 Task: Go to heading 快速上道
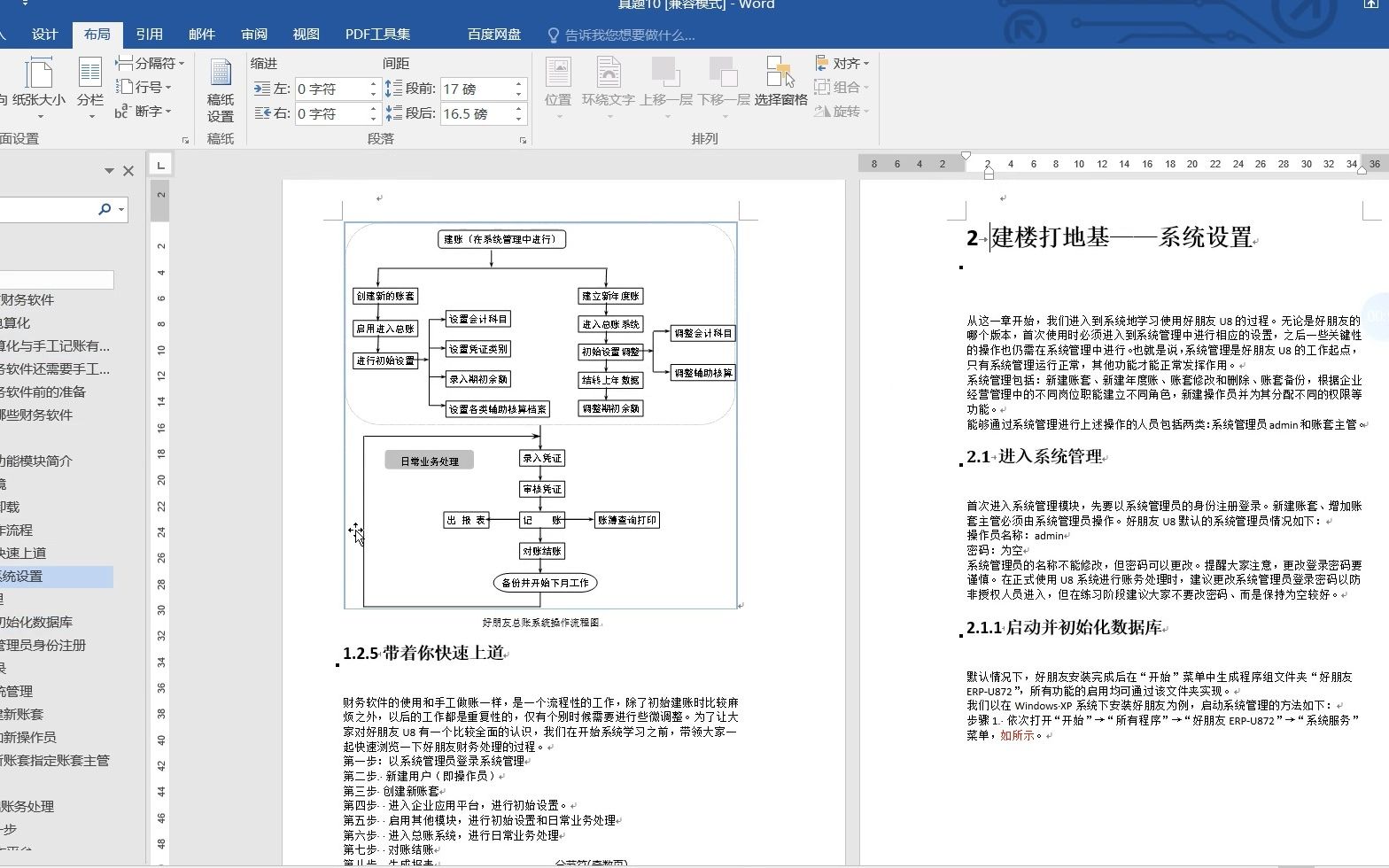(23, 554)
